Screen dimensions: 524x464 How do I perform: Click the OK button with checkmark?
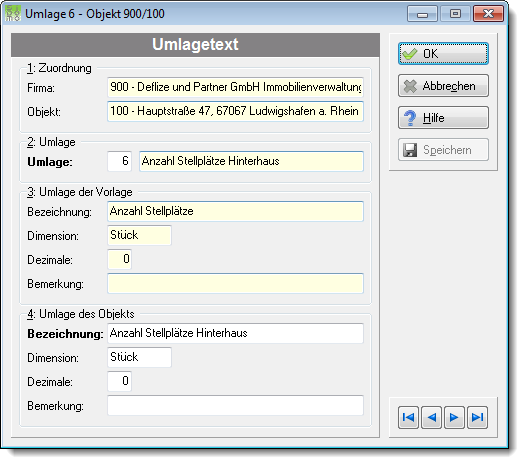coord(443,53)
